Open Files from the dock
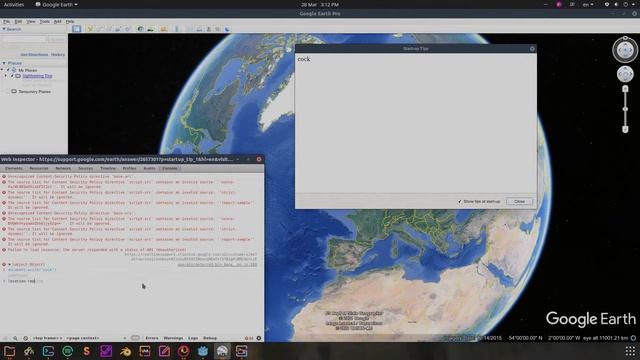Image resolution: width=640 pixels, height=360 pixels. [x=9, y=351]
